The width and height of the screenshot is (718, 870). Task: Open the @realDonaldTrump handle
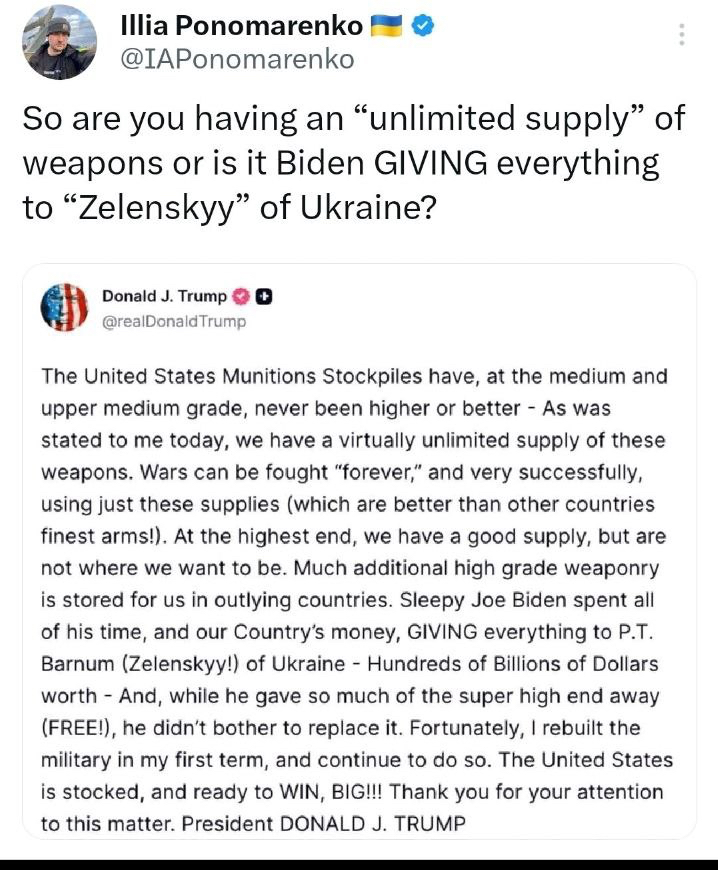pos(174,321)
